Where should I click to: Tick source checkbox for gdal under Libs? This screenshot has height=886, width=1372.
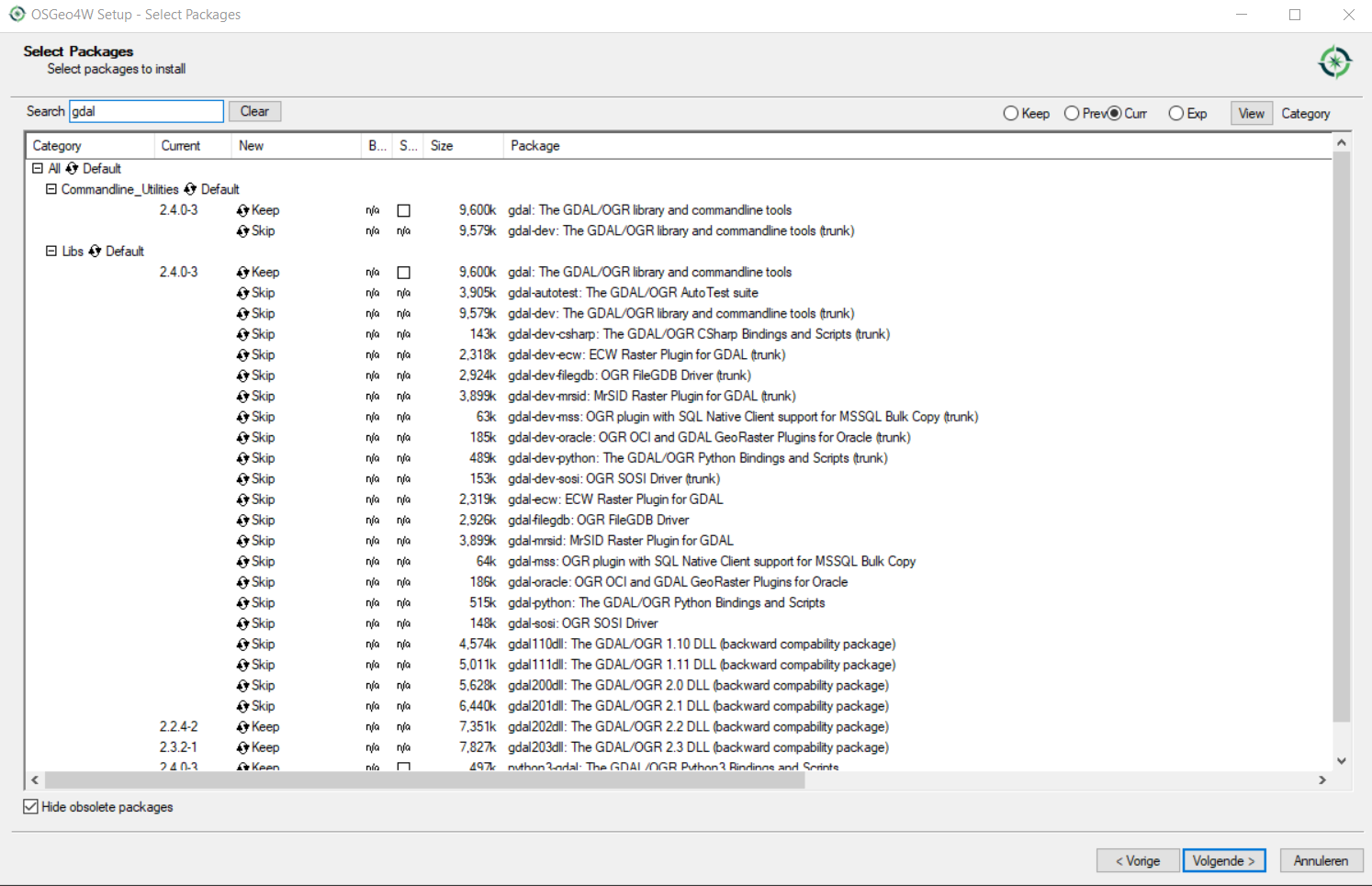[x=403, y=273]
